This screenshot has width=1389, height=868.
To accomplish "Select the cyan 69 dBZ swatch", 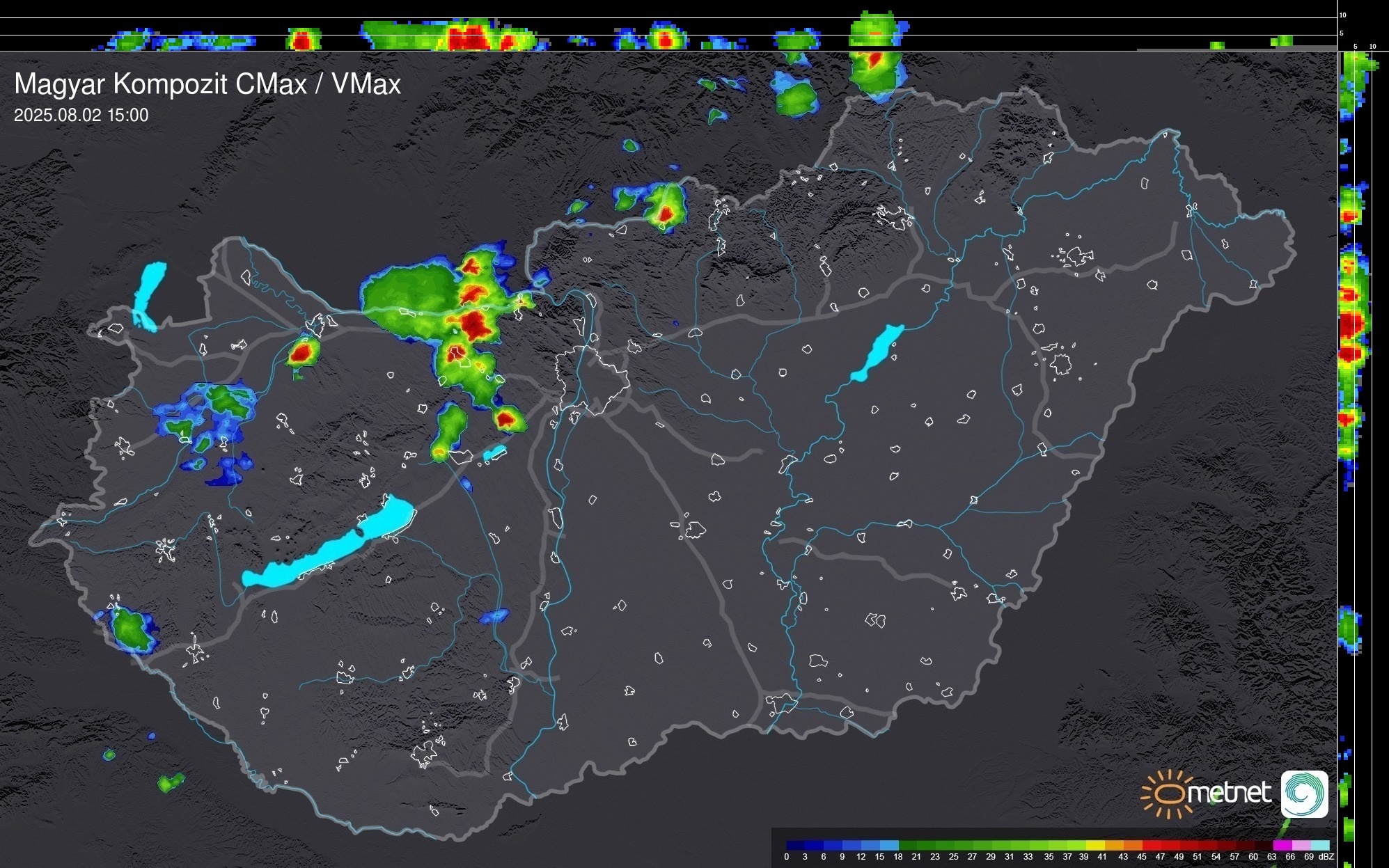I will click(1319, 845).
